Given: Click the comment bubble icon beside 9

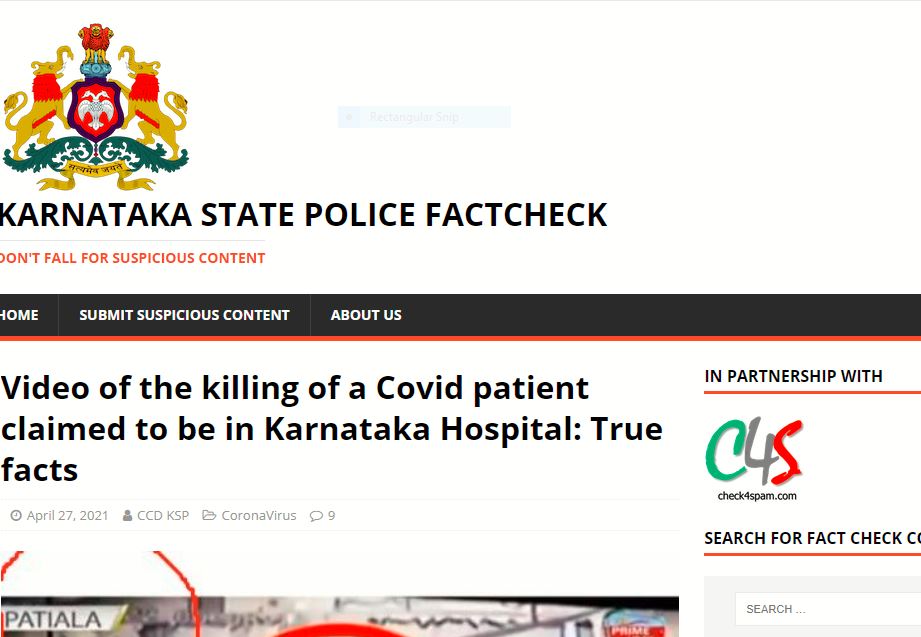Looking at the screenshot, I should coord(316,516).
